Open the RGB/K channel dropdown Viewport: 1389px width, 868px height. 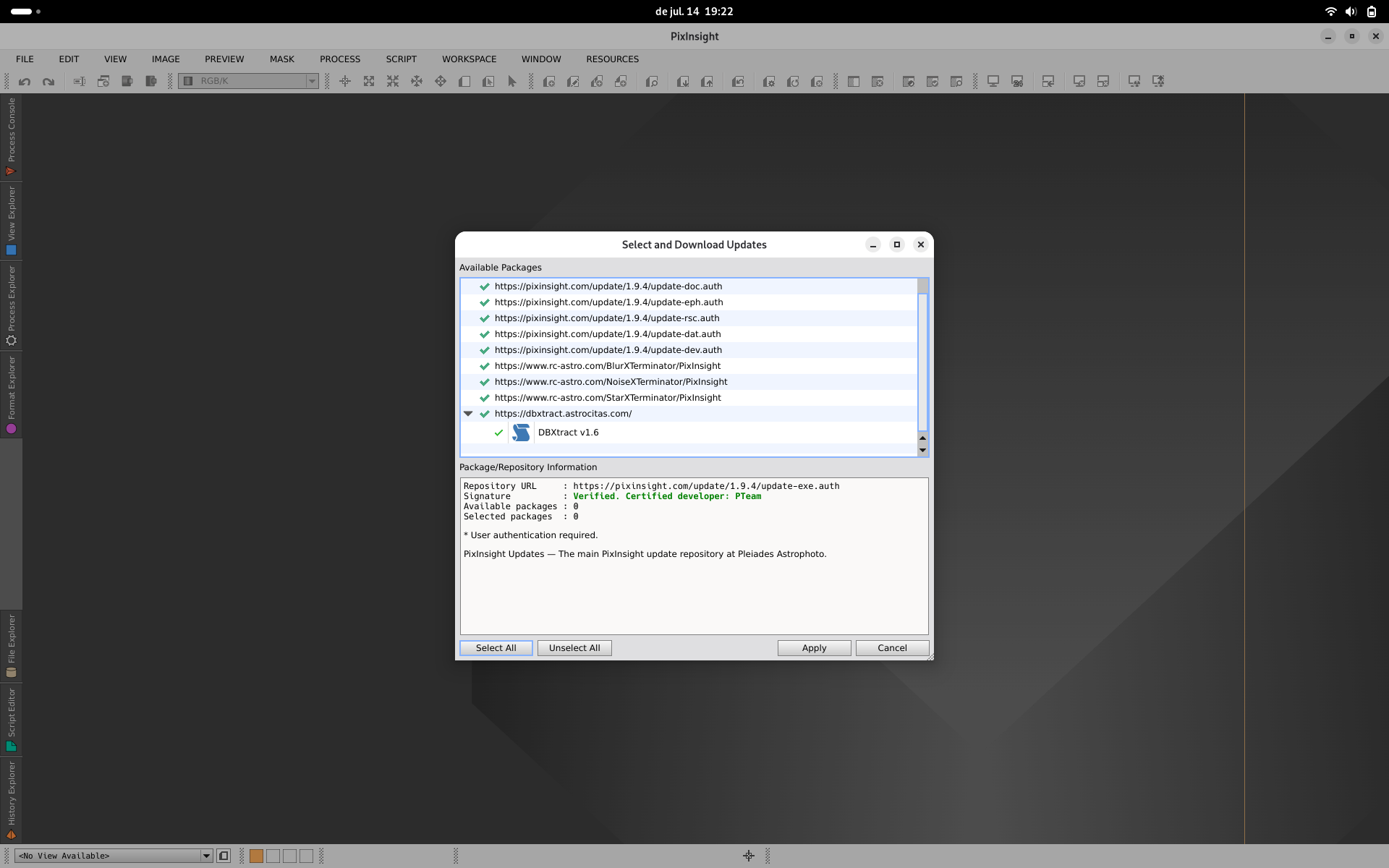tap(312, 81)
